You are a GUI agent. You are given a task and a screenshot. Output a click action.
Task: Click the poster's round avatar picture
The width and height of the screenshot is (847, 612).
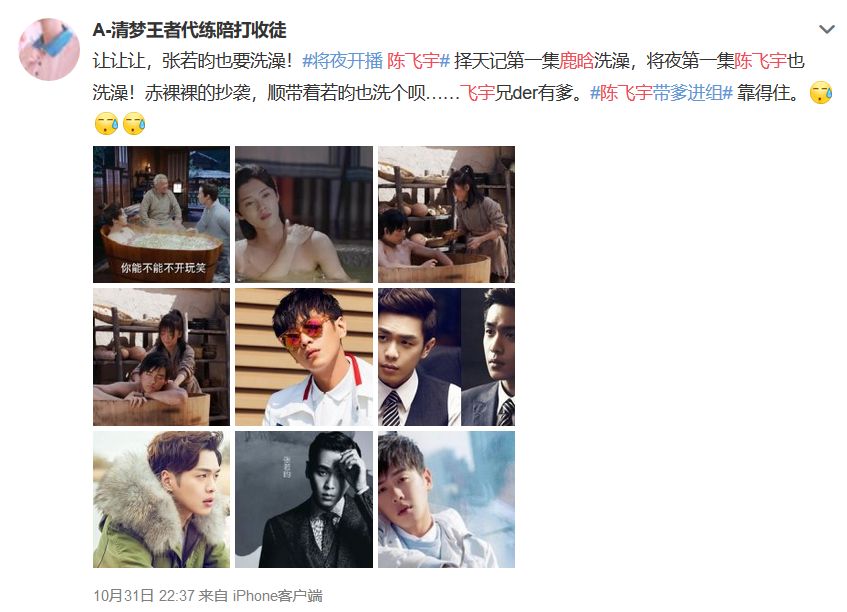[49, 49]
